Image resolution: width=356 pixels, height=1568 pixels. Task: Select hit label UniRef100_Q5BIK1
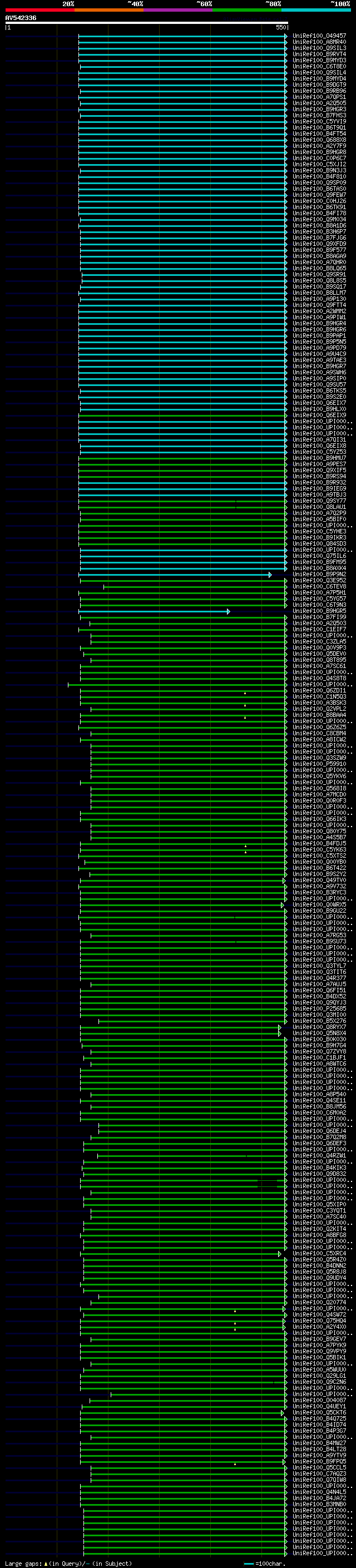coord(319,1357)
